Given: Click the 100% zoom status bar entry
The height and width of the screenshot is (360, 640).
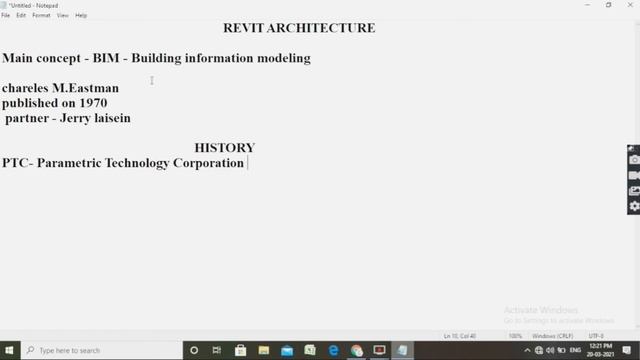Looking at the screenshot, I should point(515,336).
